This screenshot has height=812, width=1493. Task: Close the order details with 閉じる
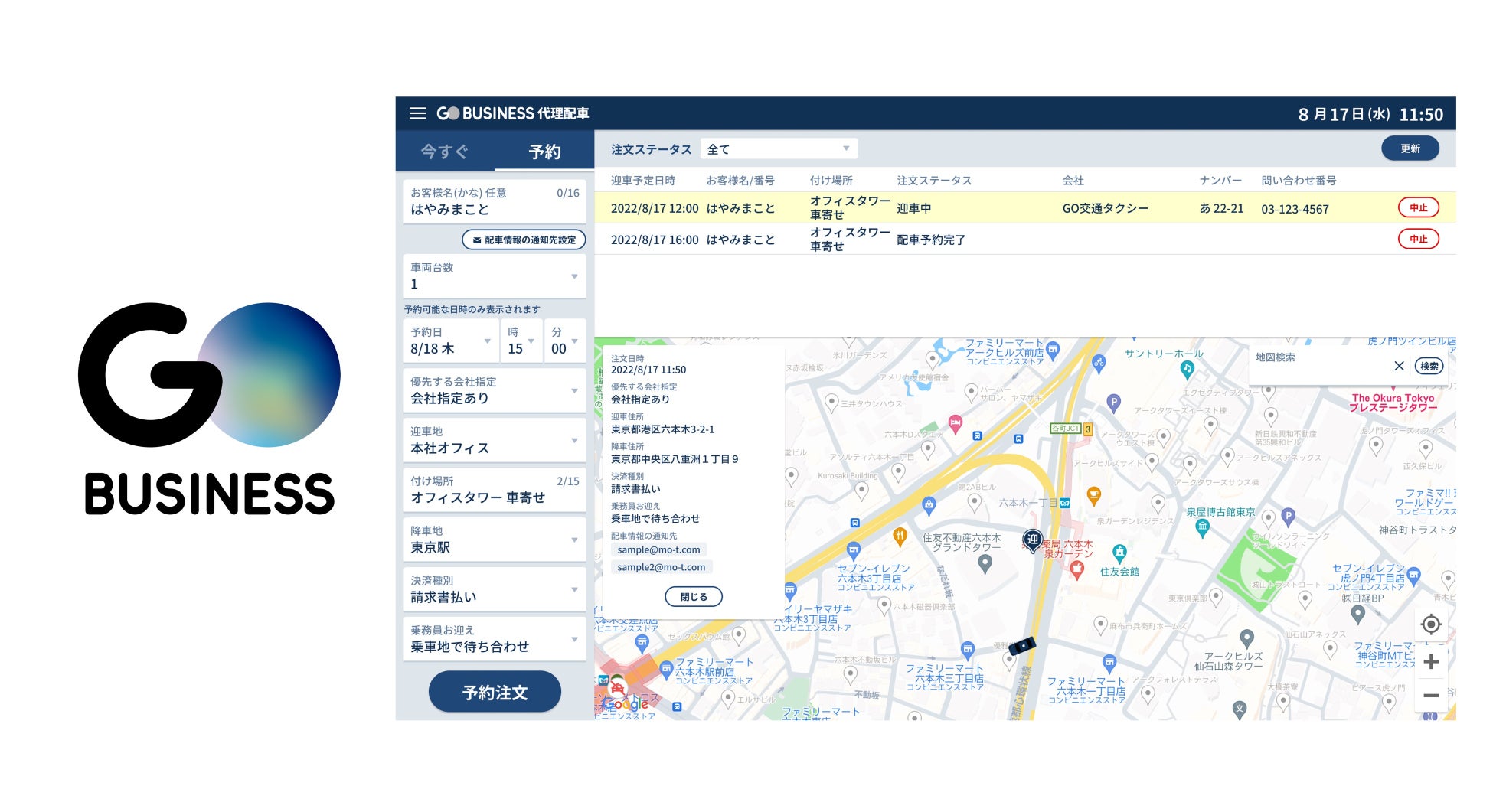point(694,597)
